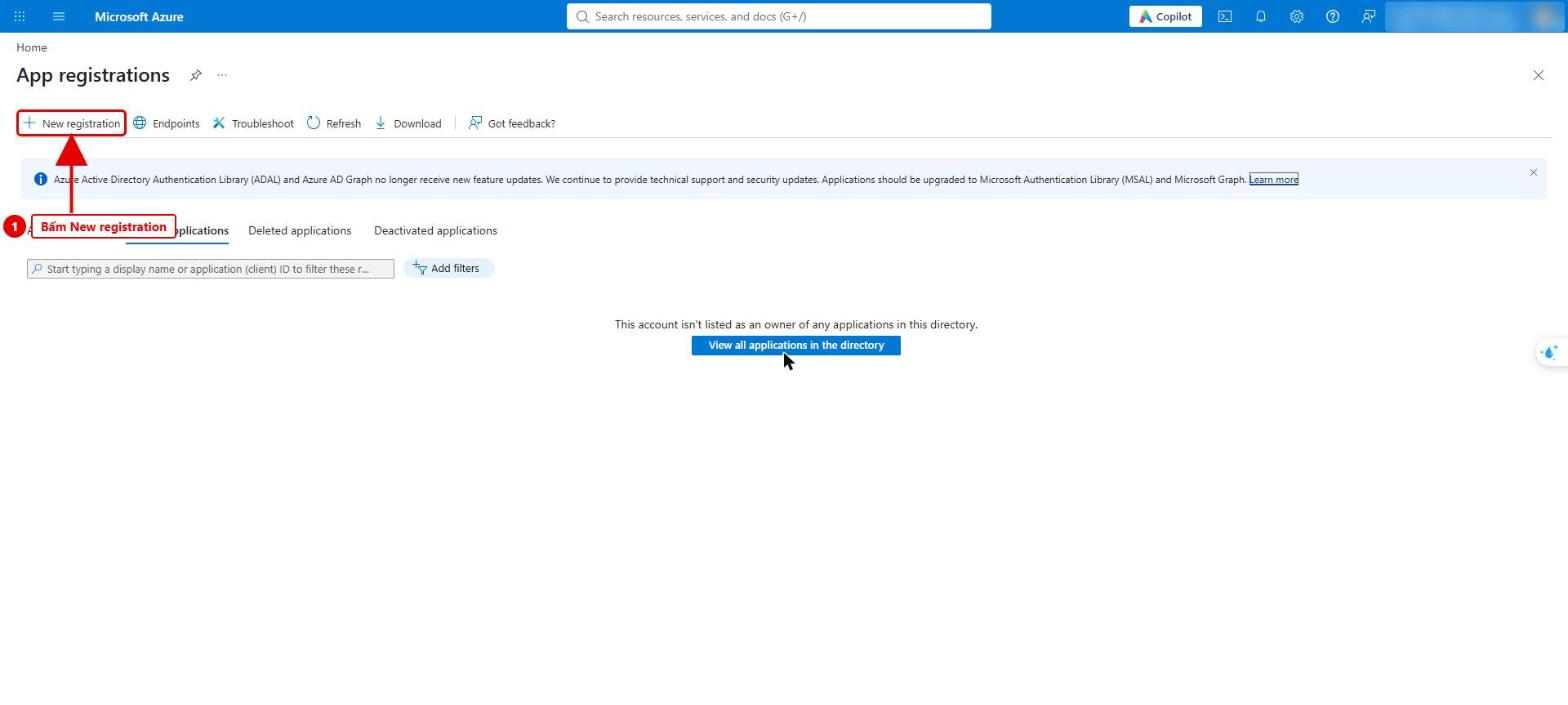Pin App registrations to dashboard
Screen dimensions: 1568x705
[196, 75]
